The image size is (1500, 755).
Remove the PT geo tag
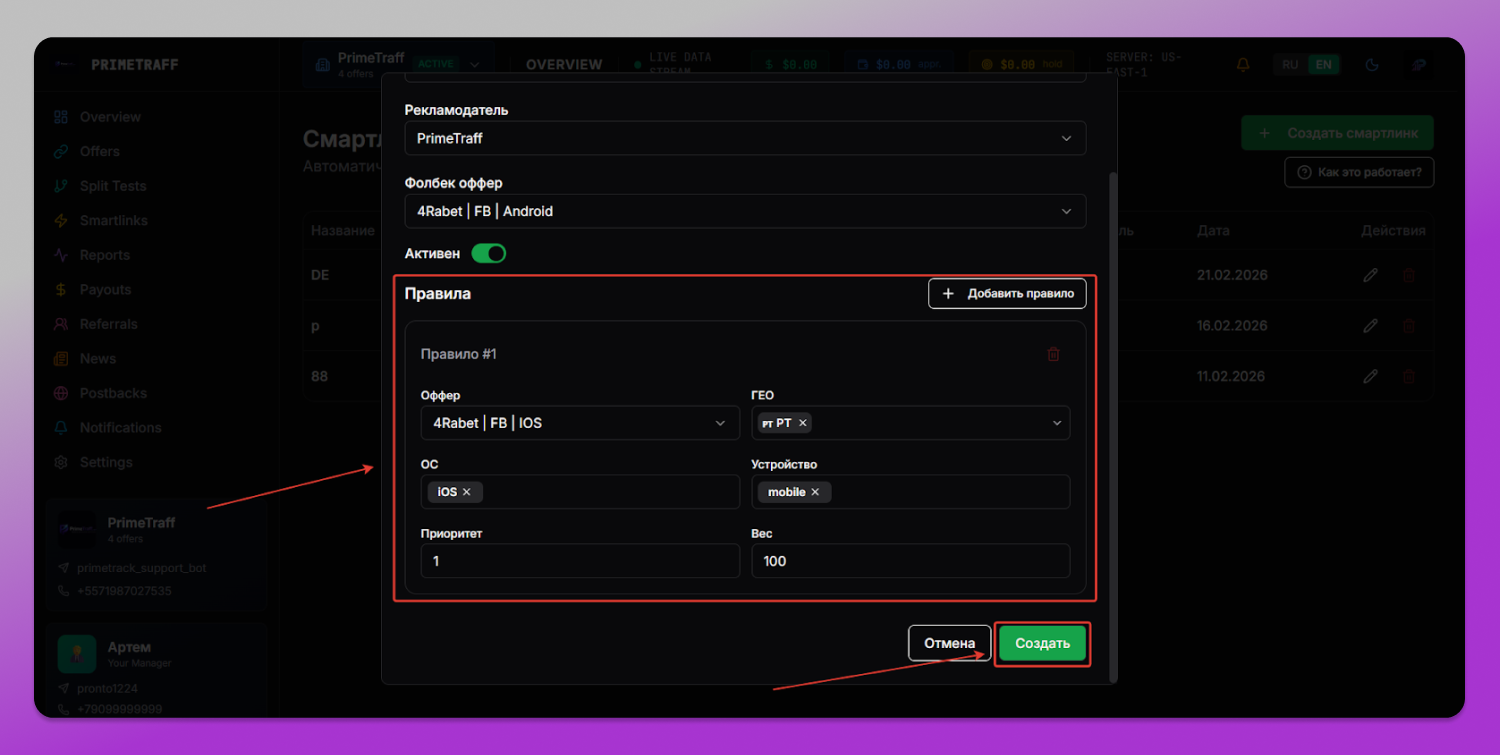[803, 423]
